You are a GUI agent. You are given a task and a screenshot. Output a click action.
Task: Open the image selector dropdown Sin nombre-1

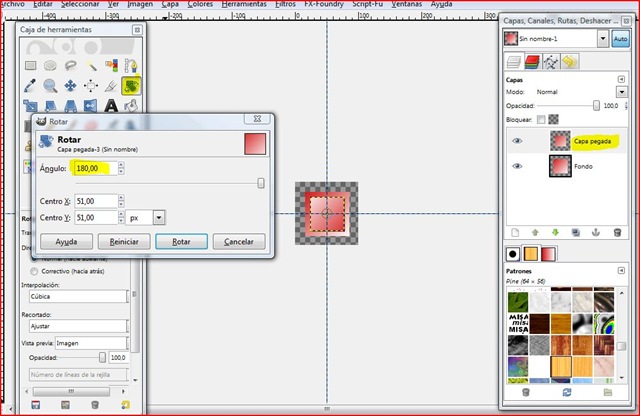603,39
